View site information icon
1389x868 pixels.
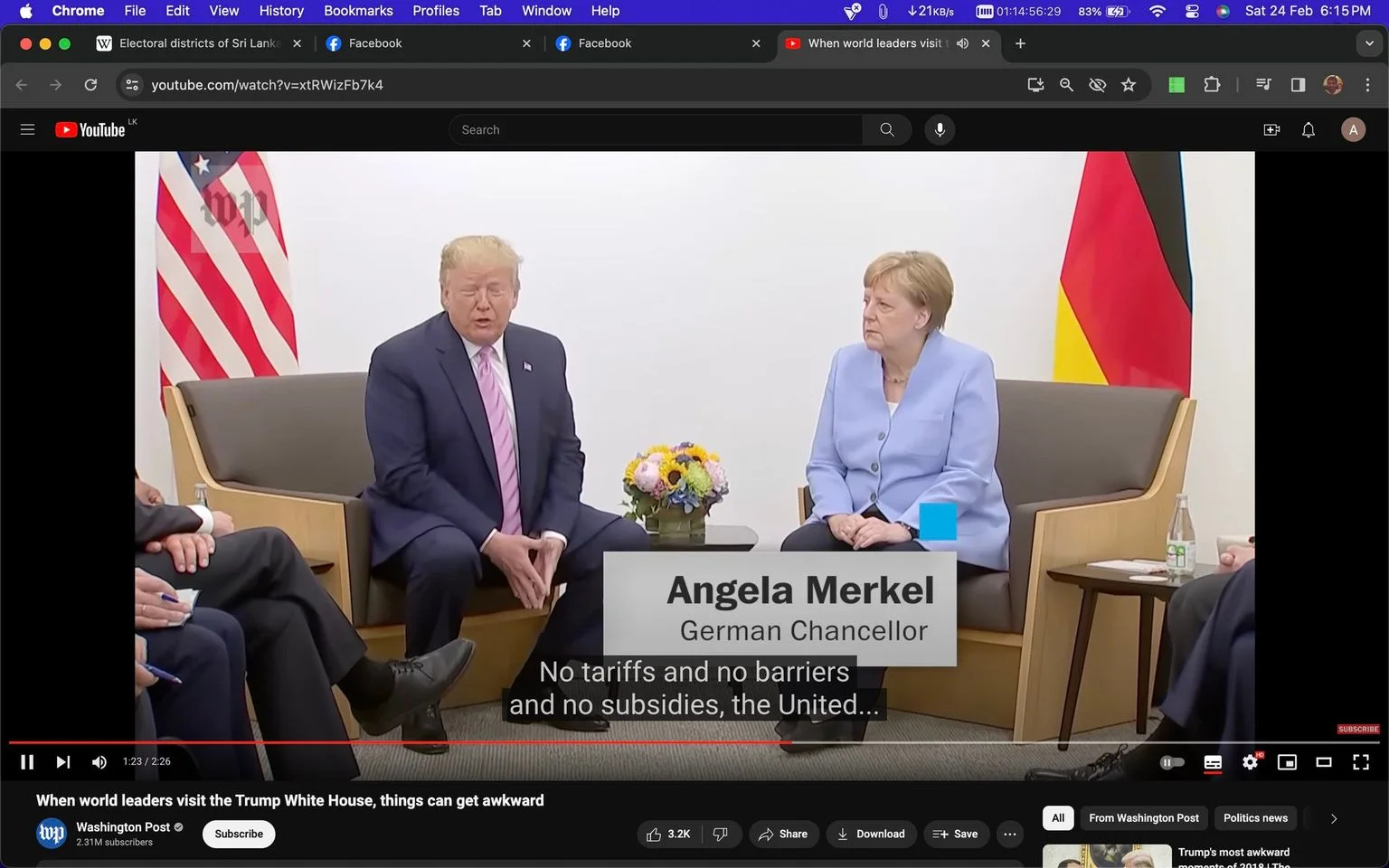(132, 85)
